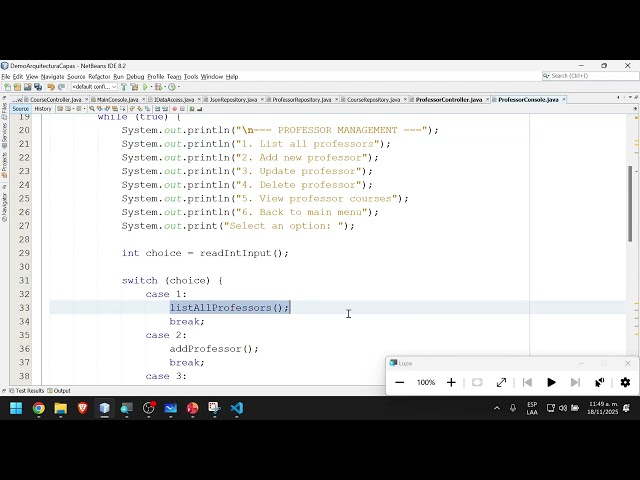
Task: Open the Output panel button
Action: click(59, 391)
